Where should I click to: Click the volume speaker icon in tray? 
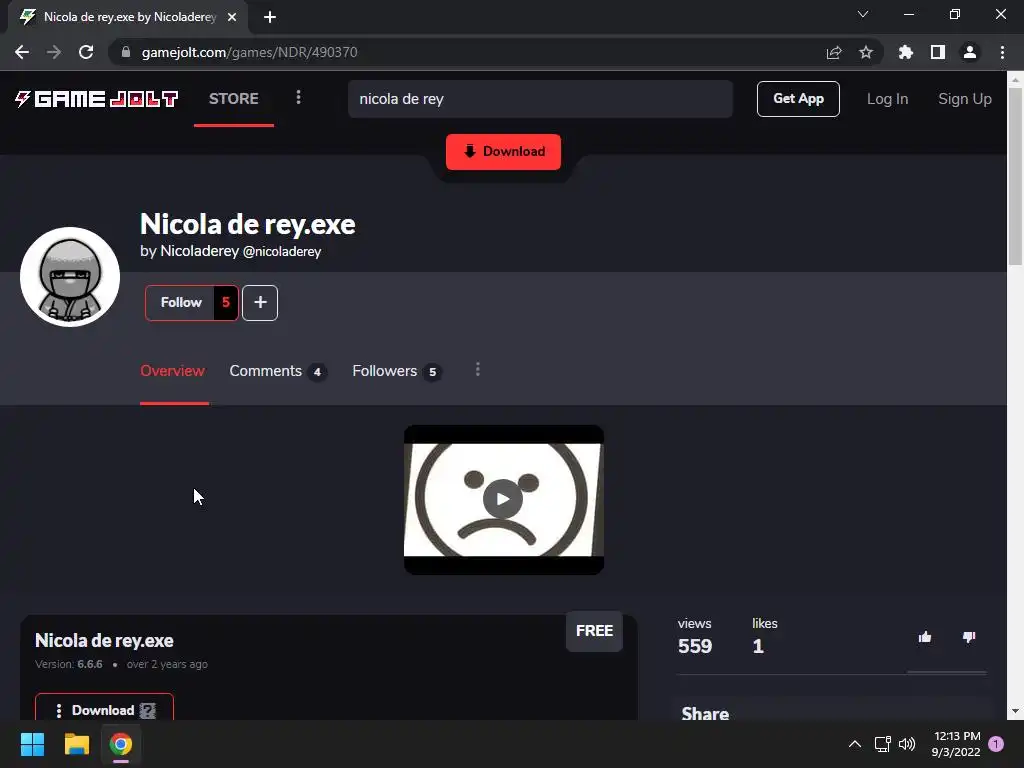click(x=907, y=744)
